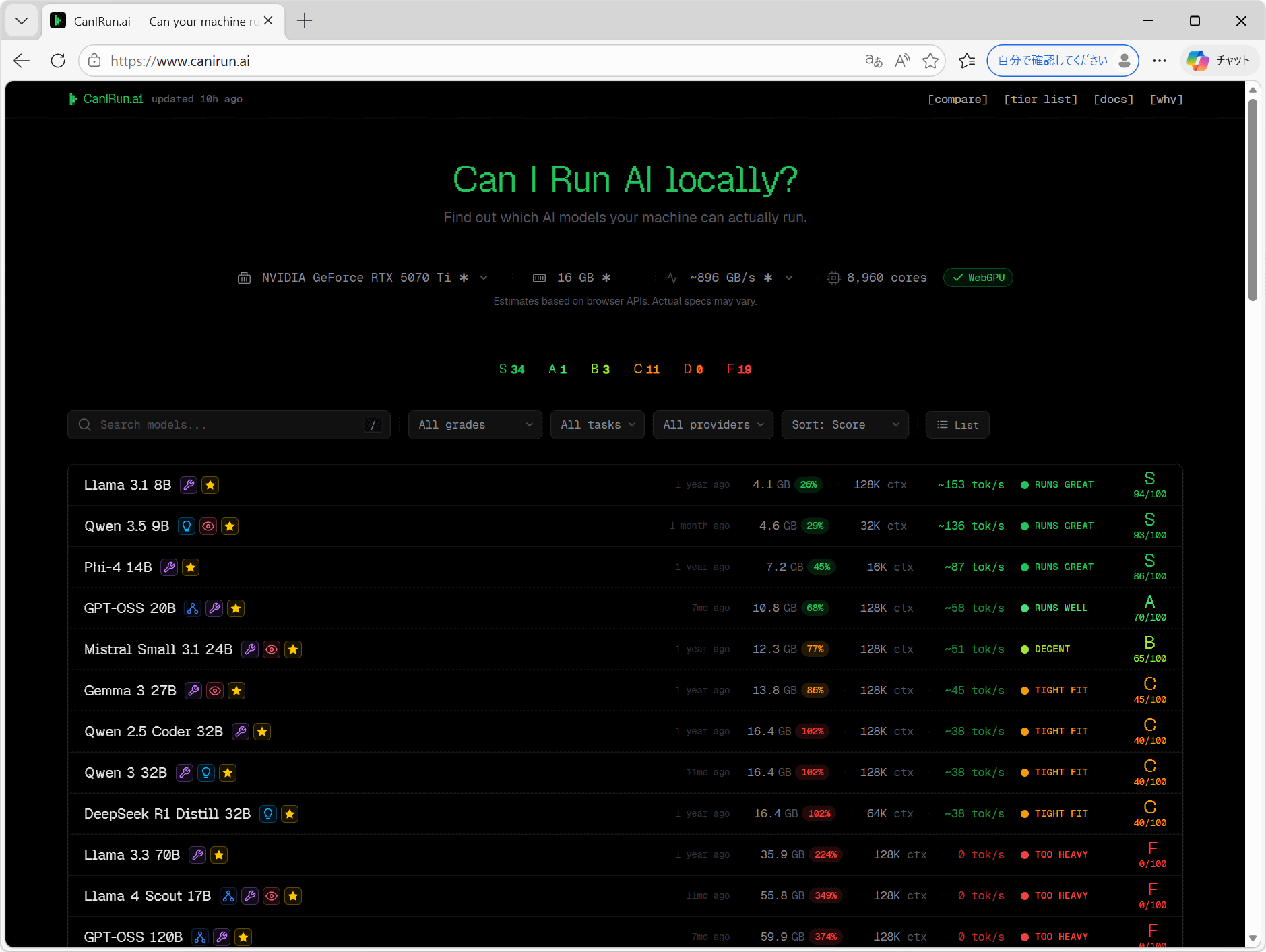Add page to favorites with star icon

point(930,61)
